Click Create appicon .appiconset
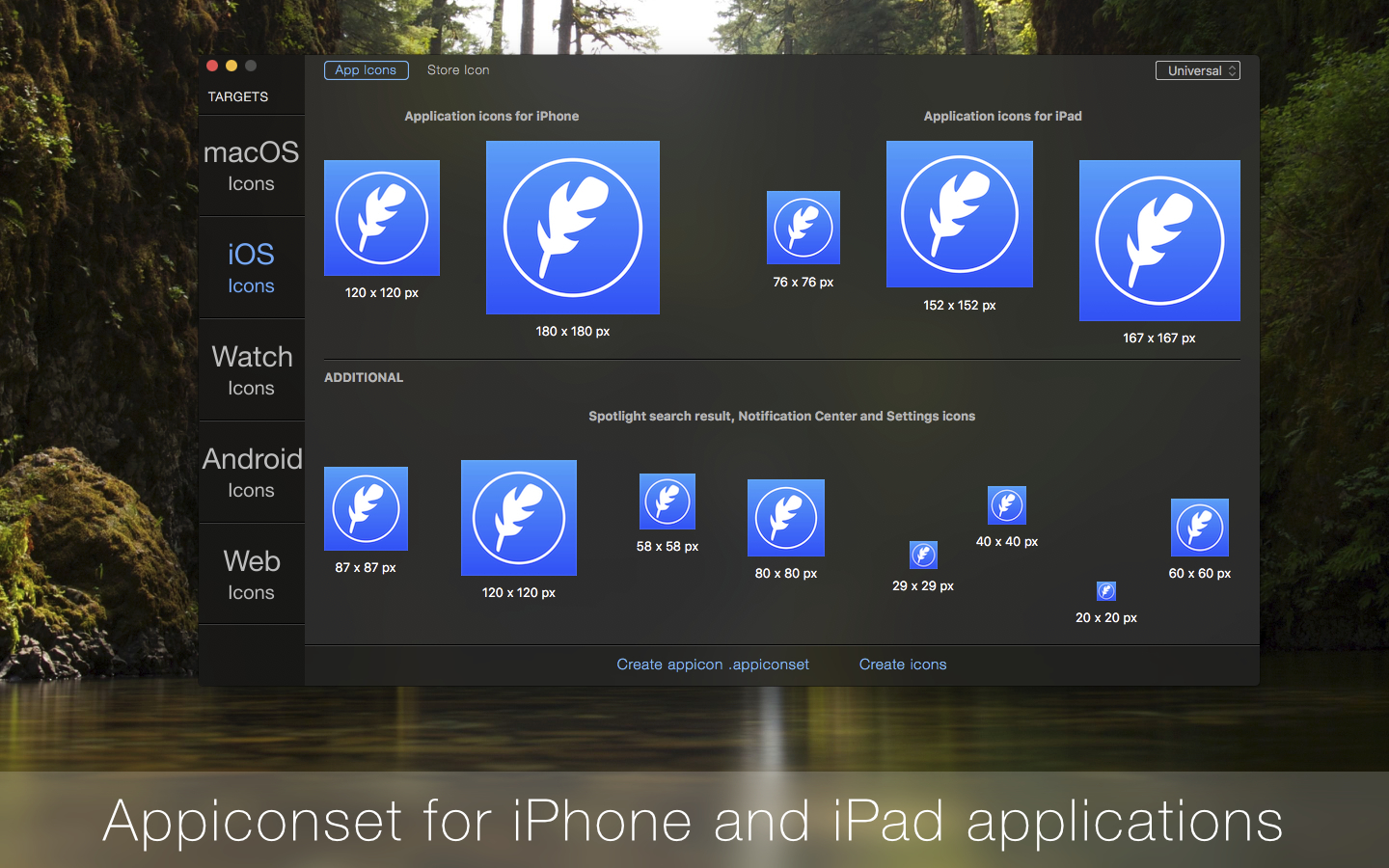Screen dimensions: 1389x868 point(713,665)
